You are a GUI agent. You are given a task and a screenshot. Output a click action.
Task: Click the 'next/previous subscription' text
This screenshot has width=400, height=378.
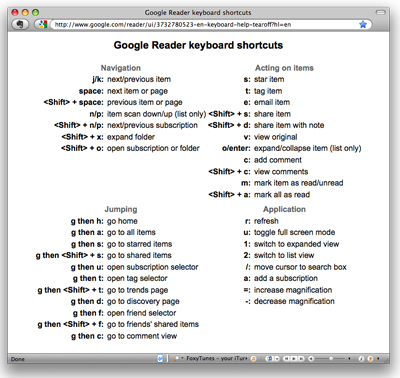click(x=152, y=125)
